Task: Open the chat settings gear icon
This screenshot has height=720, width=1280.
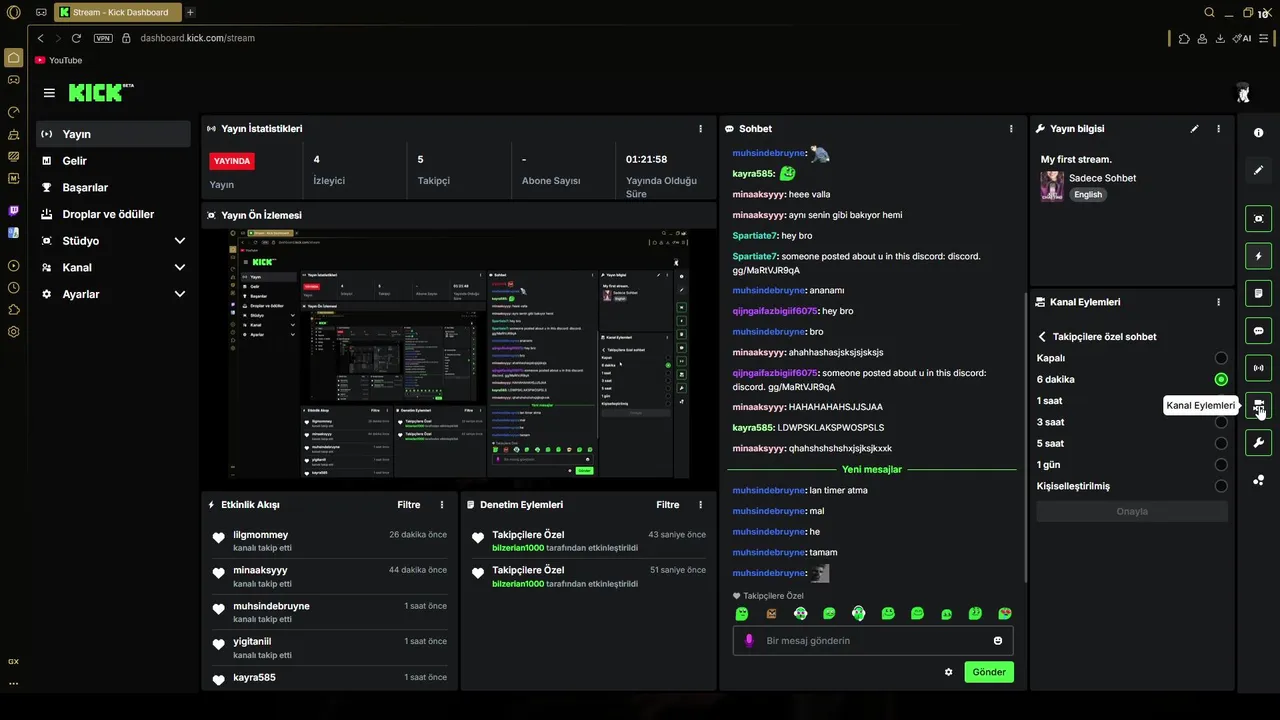Action: click(x=948, y=672)
